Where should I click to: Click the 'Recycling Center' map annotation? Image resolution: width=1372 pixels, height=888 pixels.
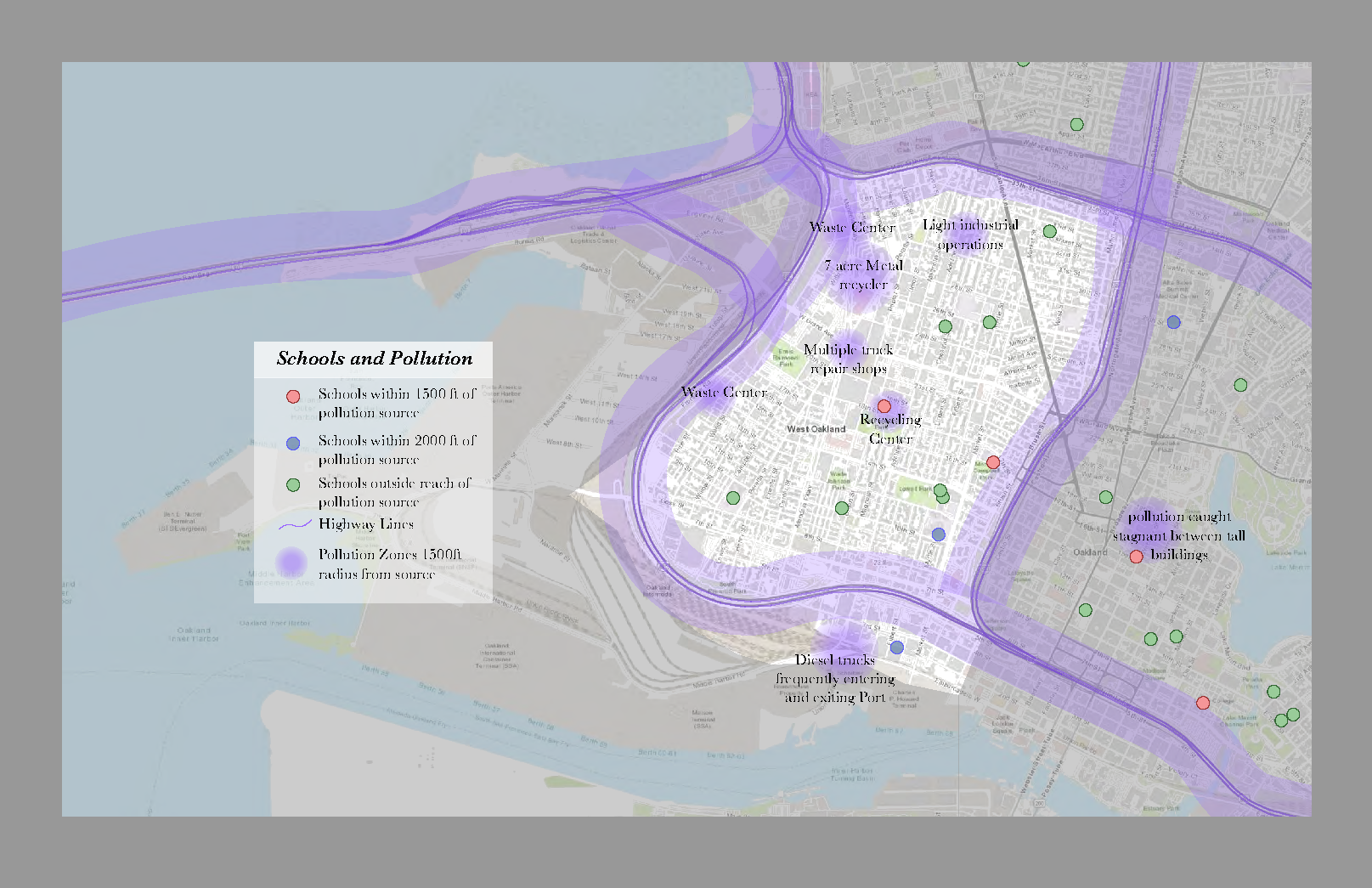point(890,429)
